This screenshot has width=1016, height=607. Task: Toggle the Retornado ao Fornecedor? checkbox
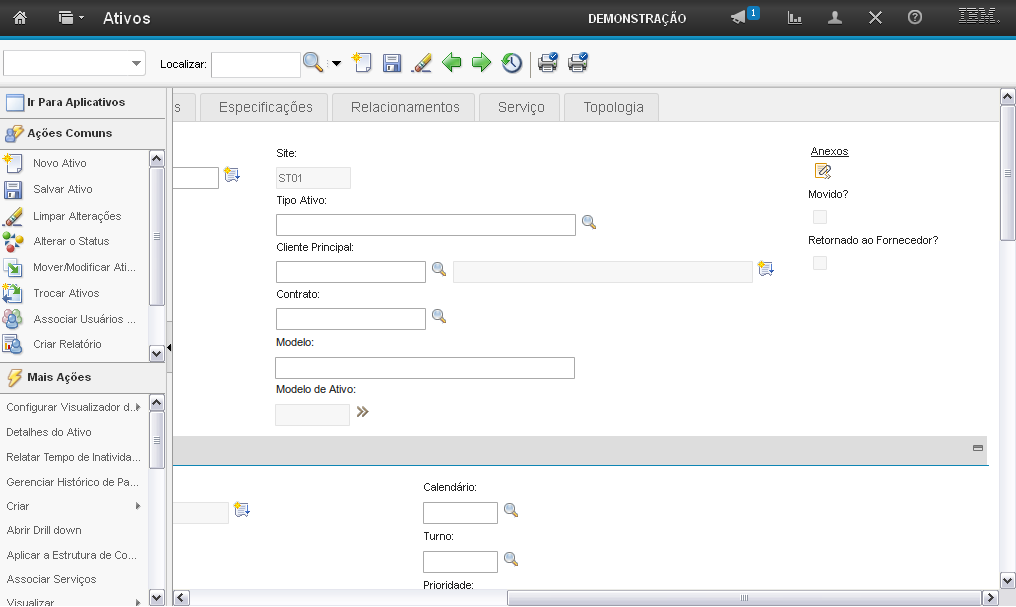(x=820, y=263)
